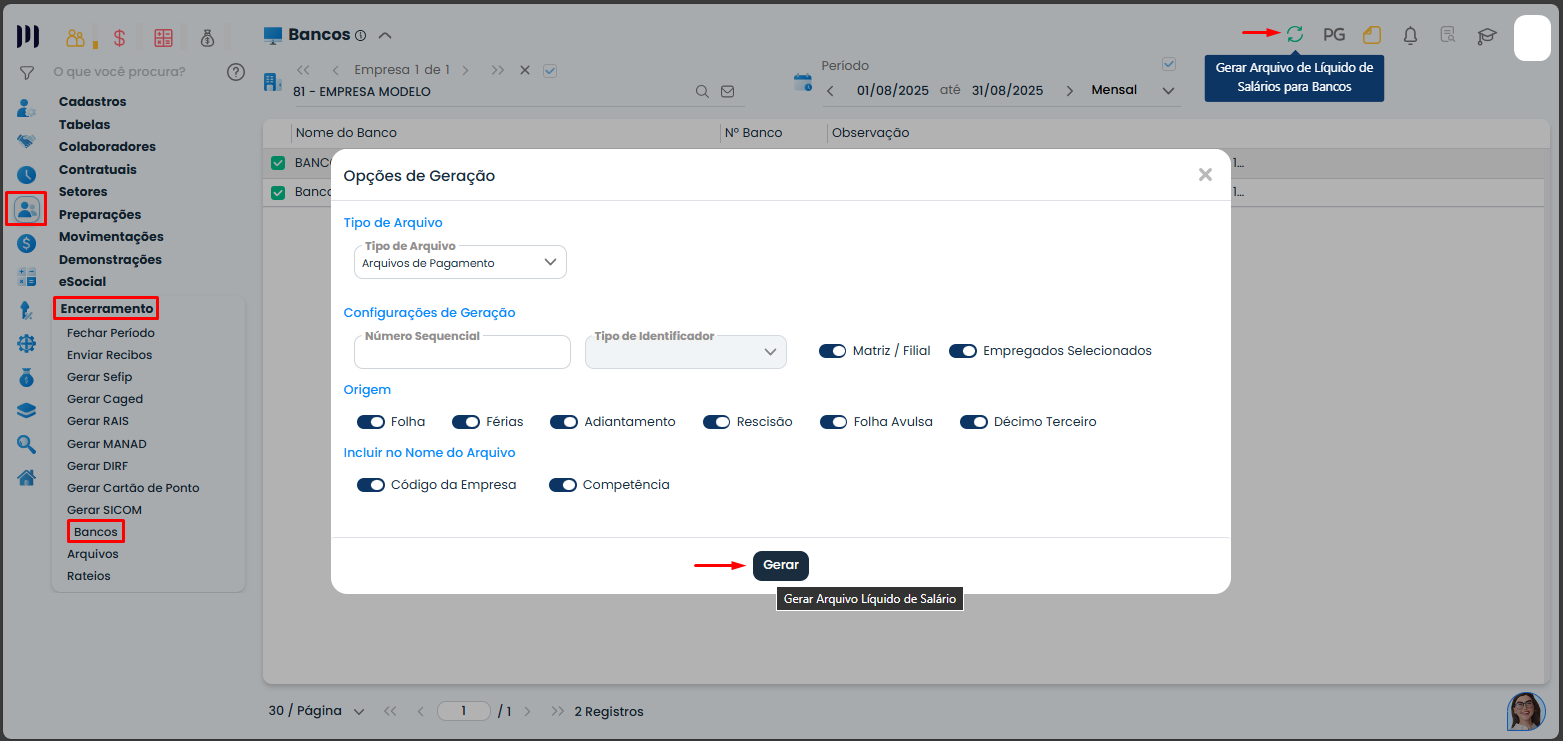Click the Número Sequencial input field
Image resolution: width=1563 pixels, height=741 pixels.
tap(462, 353)
